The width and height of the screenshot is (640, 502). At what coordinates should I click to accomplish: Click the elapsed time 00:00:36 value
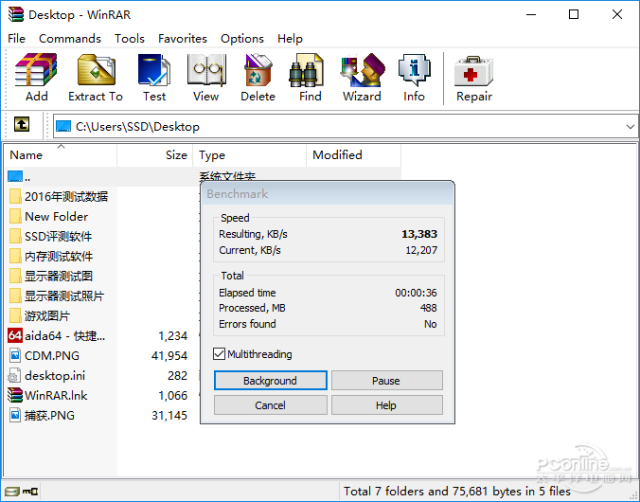pos(416,293)
